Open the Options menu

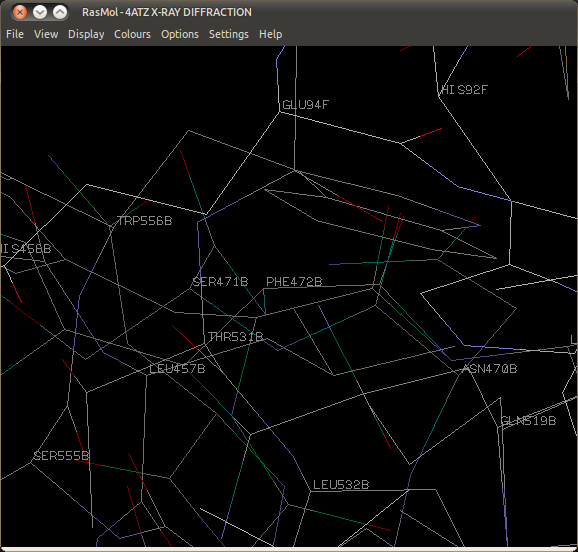click(180, 34)
